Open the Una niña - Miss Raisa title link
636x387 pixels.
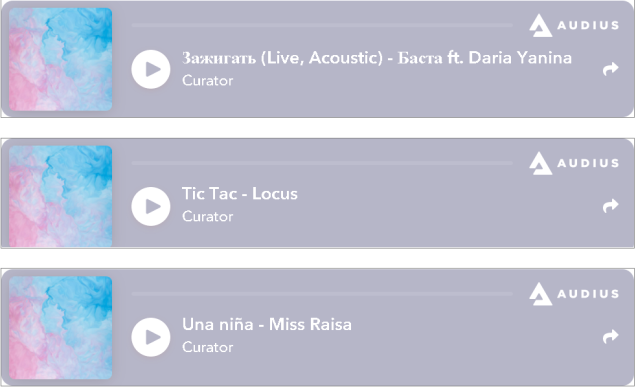267,325
